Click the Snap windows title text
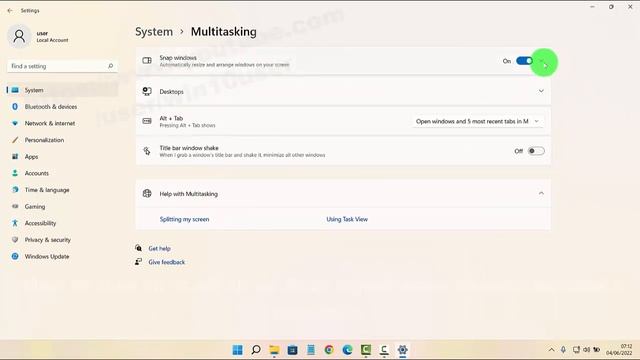This screenshot has height=360, width=640. (178, 58)
